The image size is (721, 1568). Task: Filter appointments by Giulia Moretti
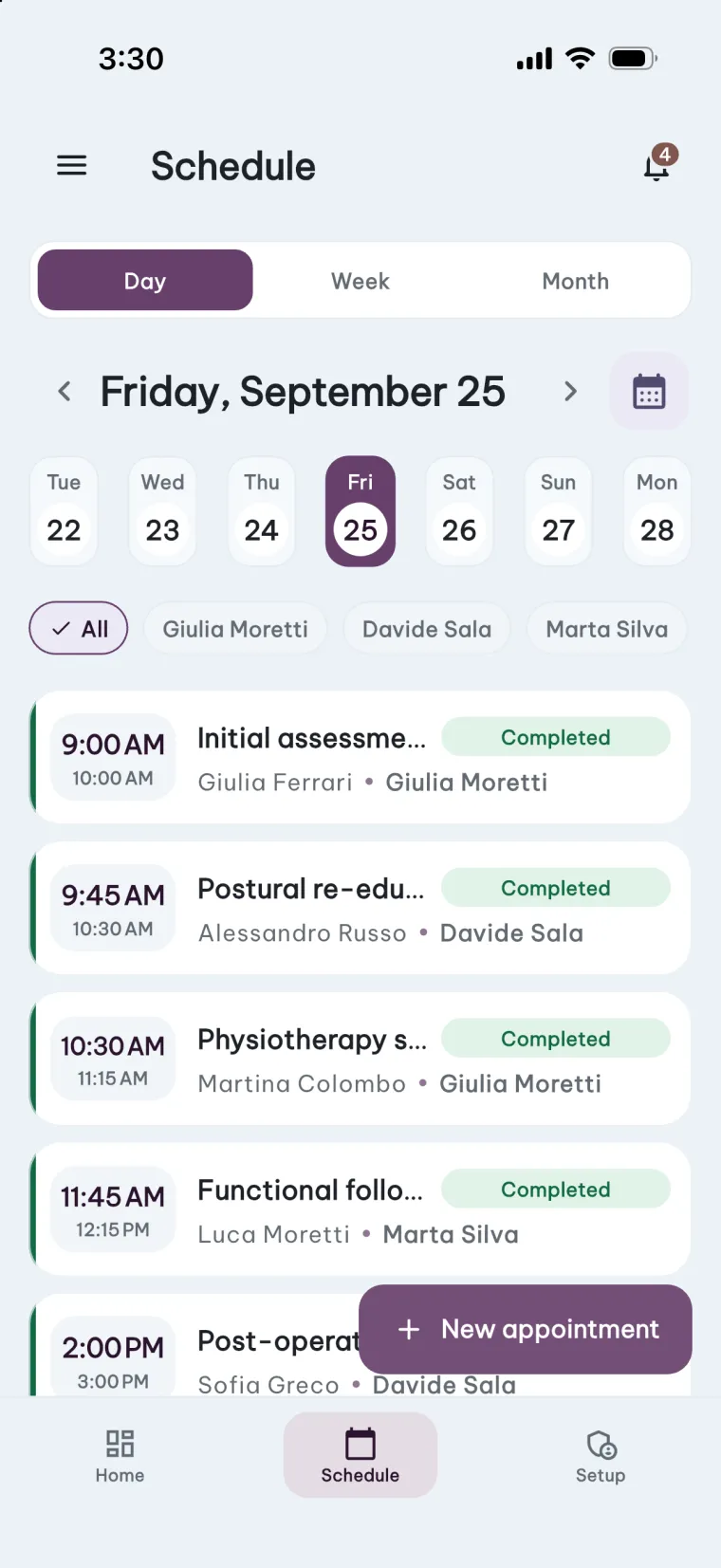point(235,628)
